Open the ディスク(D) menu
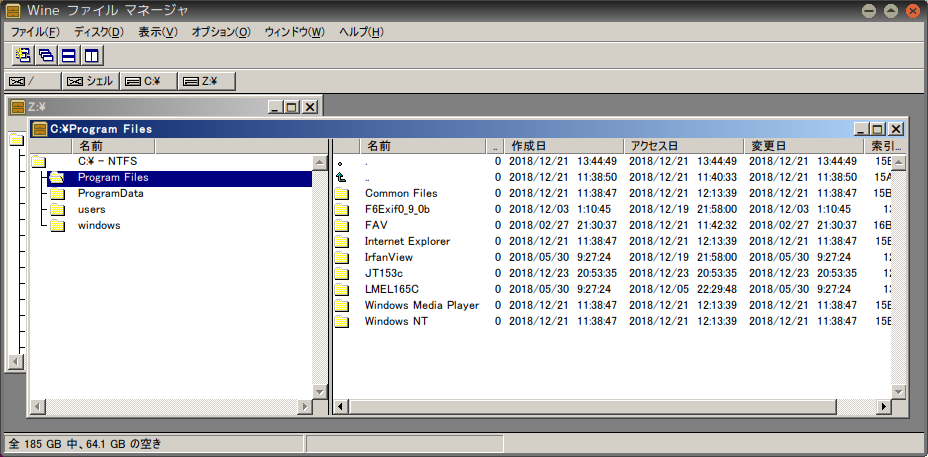The image size is (928, 457). (x=99, y=32)
